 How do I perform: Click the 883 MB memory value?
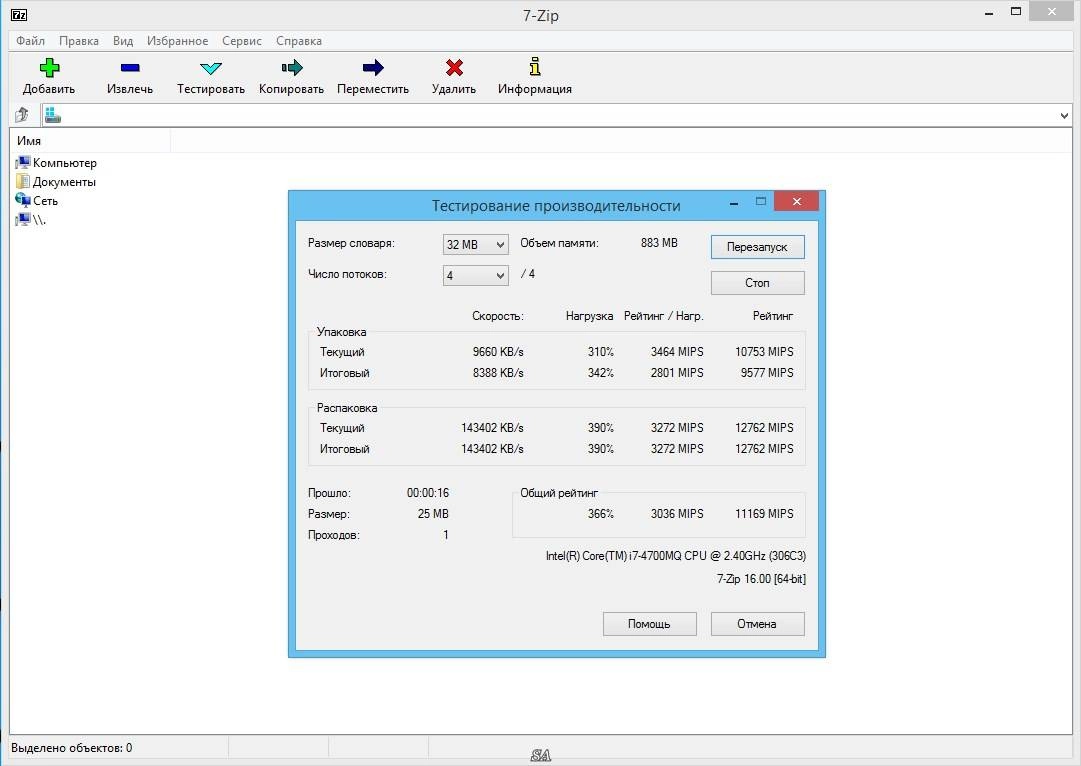659,243
